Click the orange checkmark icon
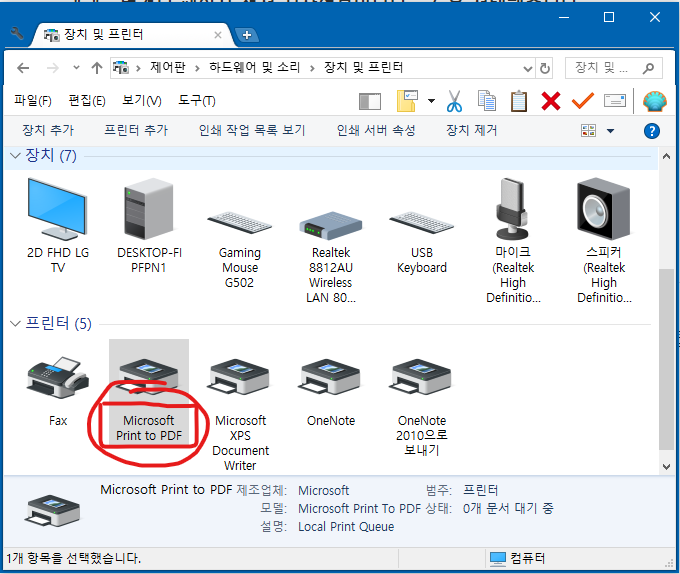 pos(582,101)
